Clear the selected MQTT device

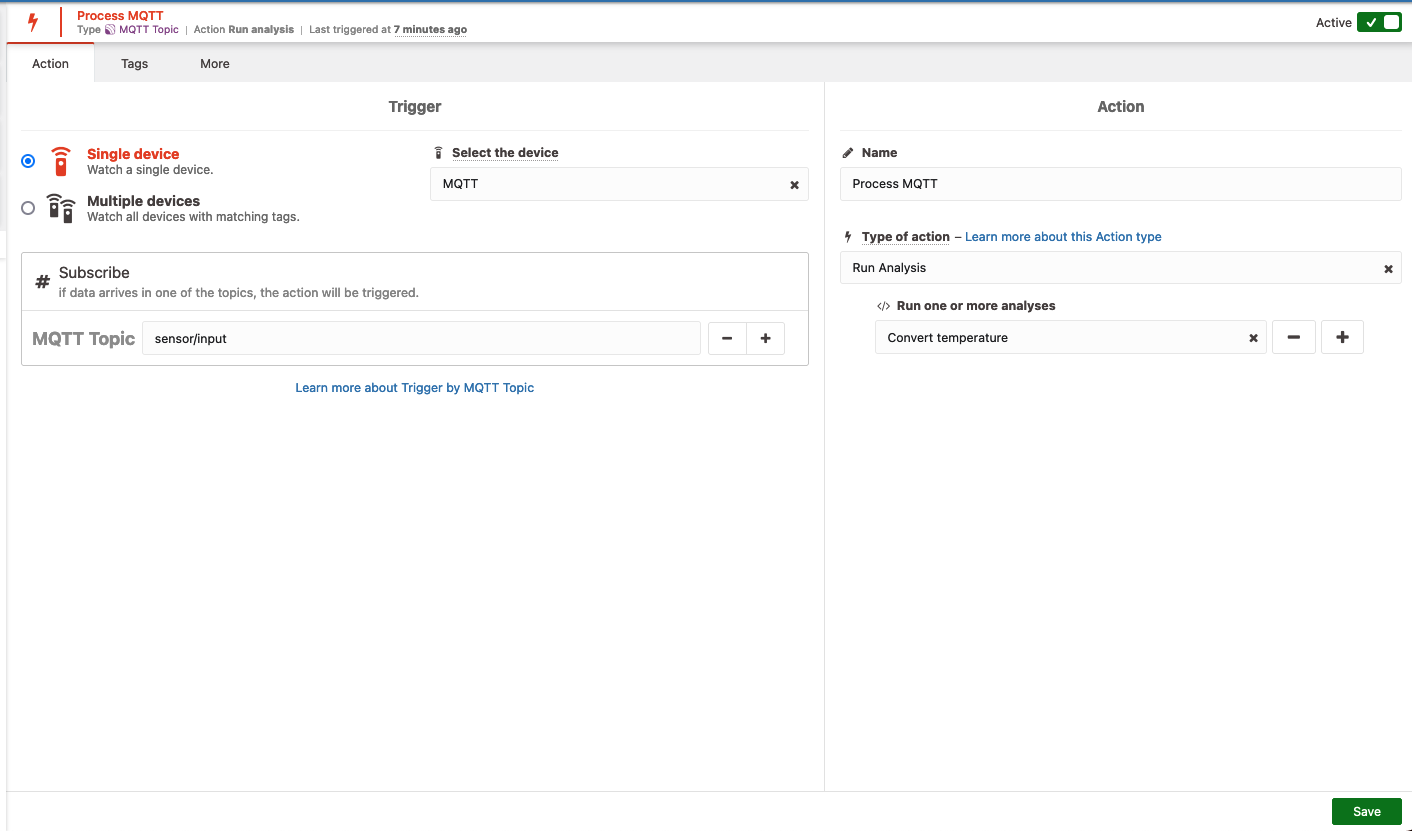tap(794, 185)
